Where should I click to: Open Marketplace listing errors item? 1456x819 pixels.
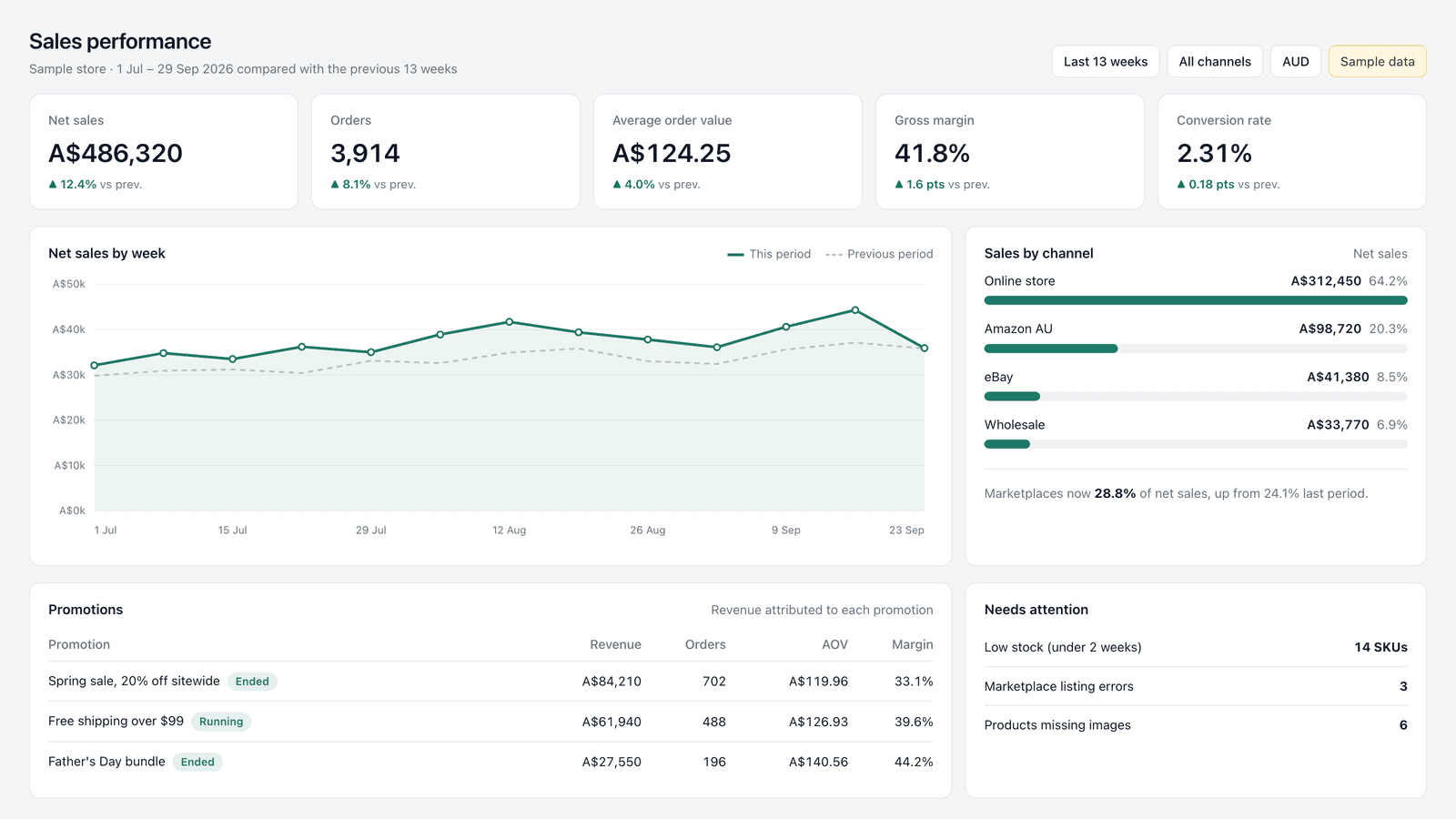tap(1196, 686)
